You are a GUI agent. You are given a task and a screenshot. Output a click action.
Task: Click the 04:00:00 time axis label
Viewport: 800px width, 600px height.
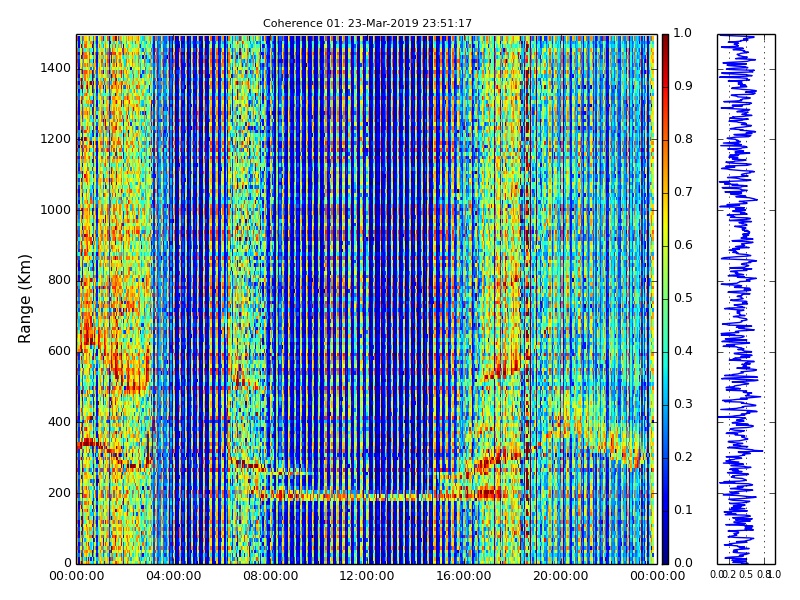tap(173, 577)
